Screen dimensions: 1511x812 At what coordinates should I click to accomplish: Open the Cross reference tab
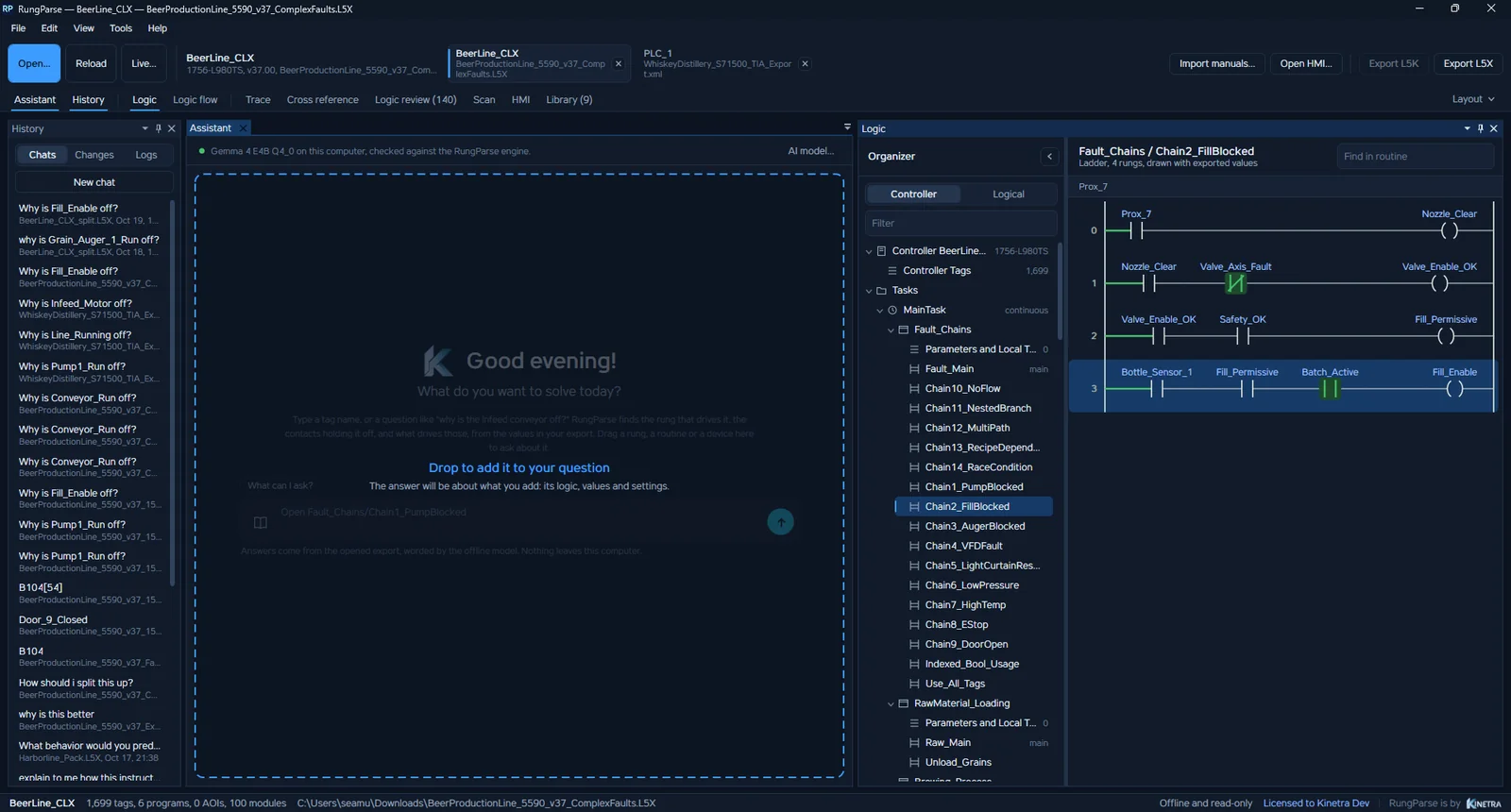point(323,100)
